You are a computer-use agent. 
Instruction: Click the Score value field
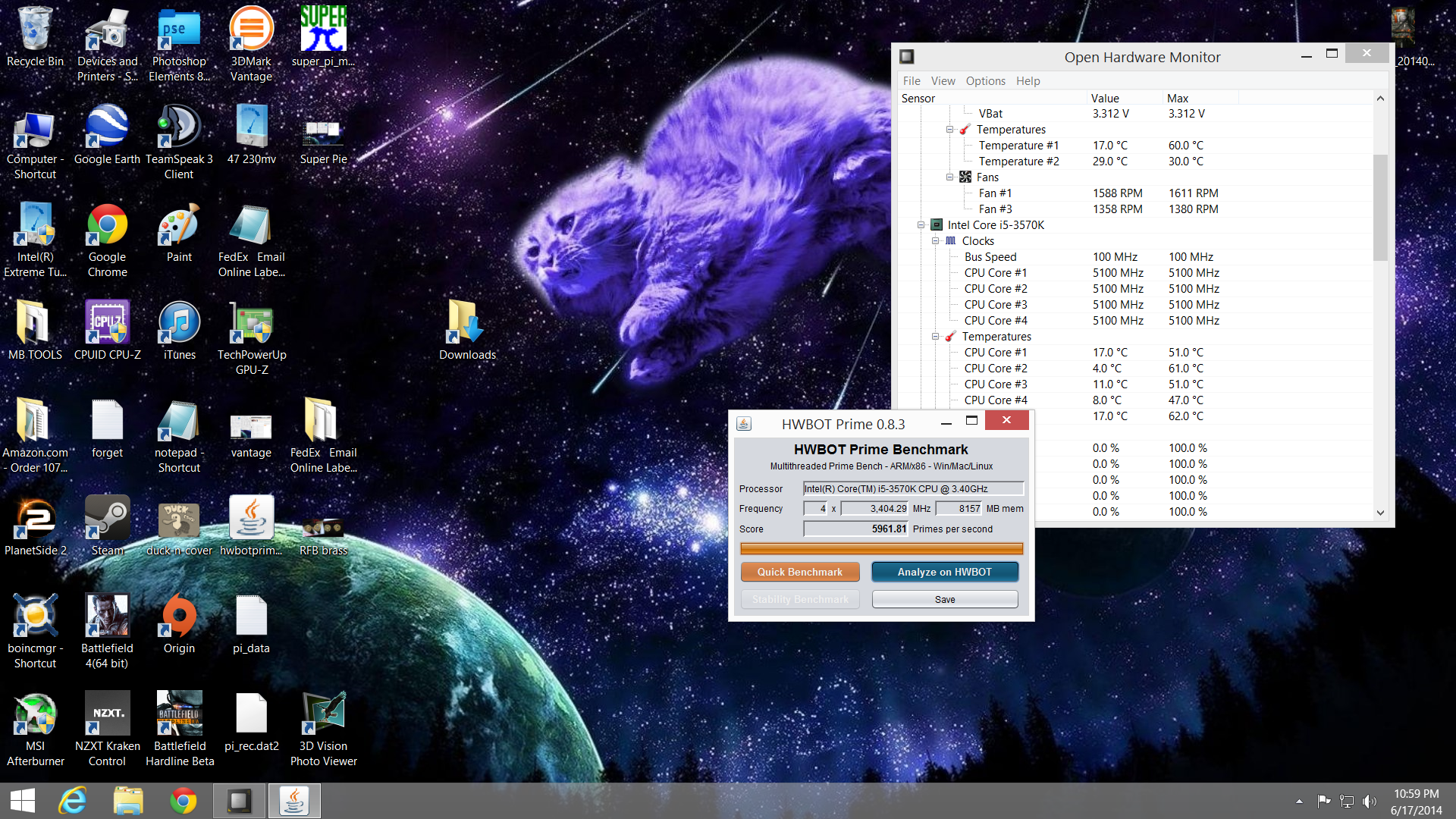(855, 529)
